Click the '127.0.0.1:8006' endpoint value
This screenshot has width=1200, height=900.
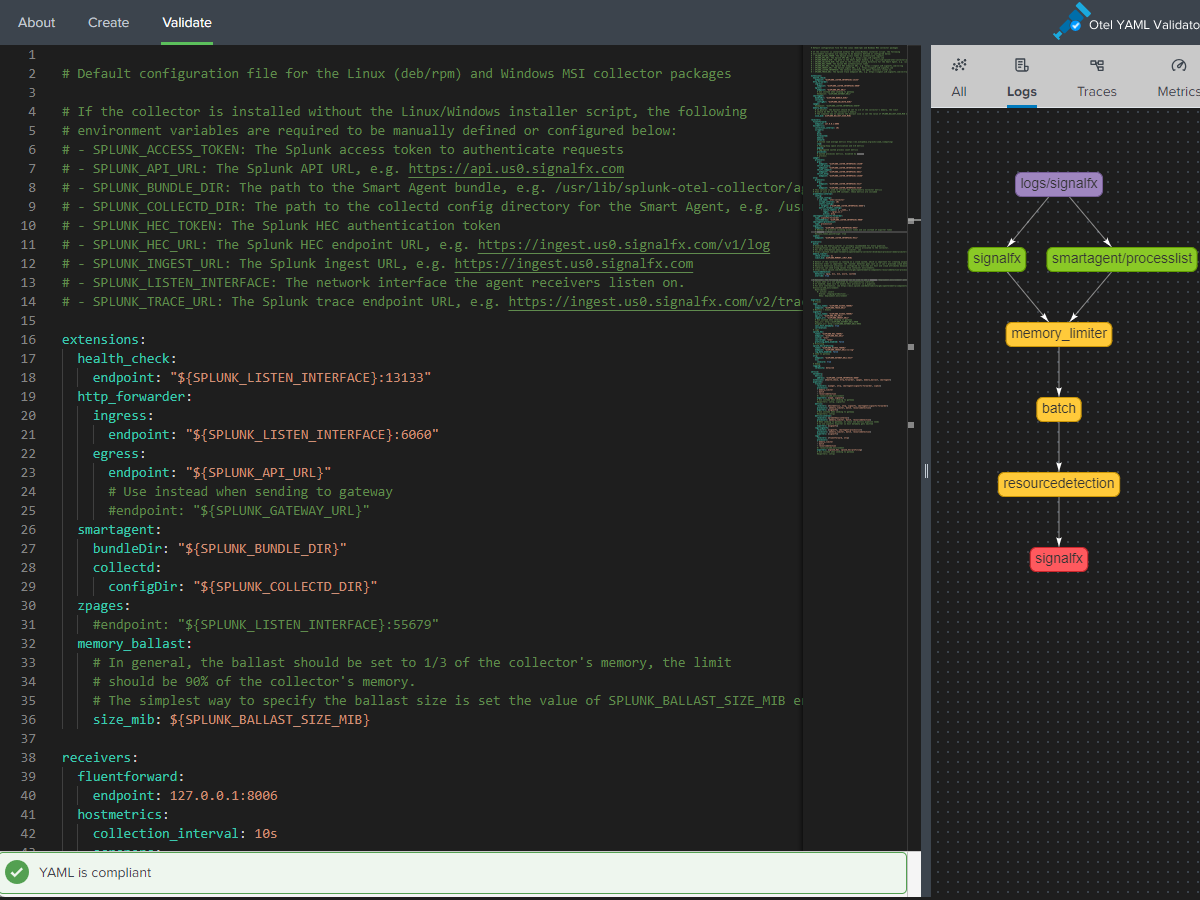pyautogui.click(x=224, y=796)
